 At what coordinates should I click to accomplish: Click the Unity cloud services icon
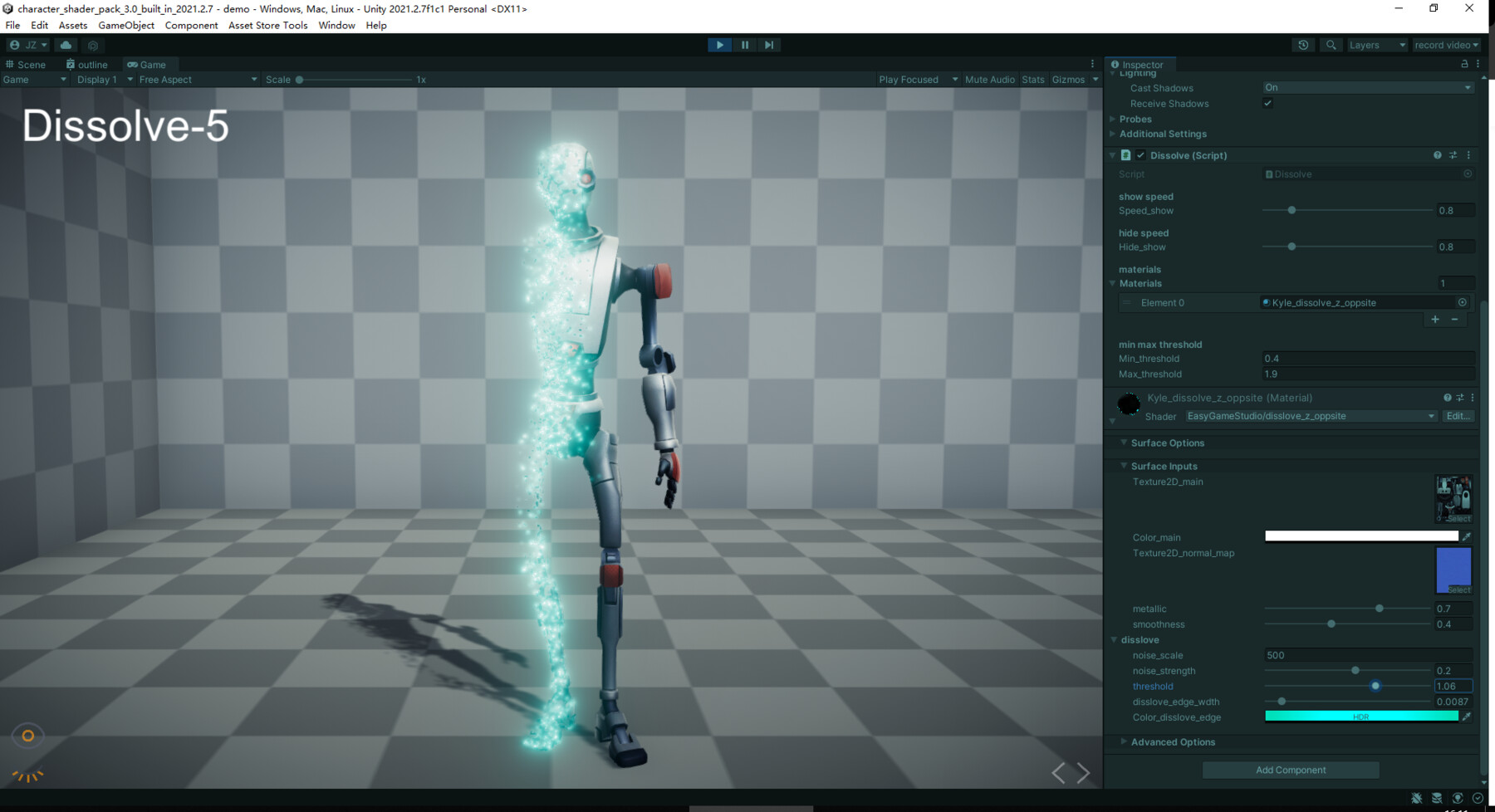[x=66, y=45]
